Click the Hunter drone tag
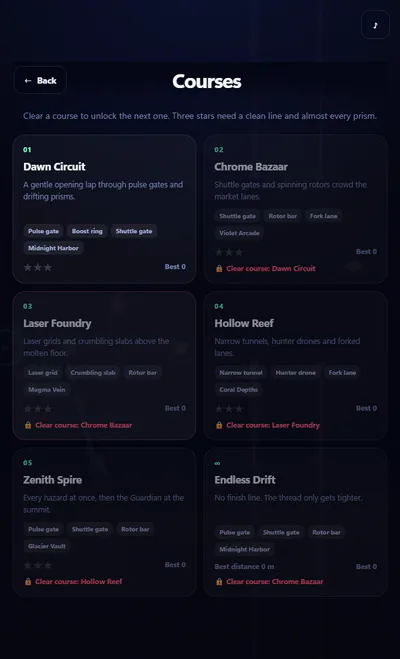Viewport: 400px width, 659px height. (x=297, y=373)
